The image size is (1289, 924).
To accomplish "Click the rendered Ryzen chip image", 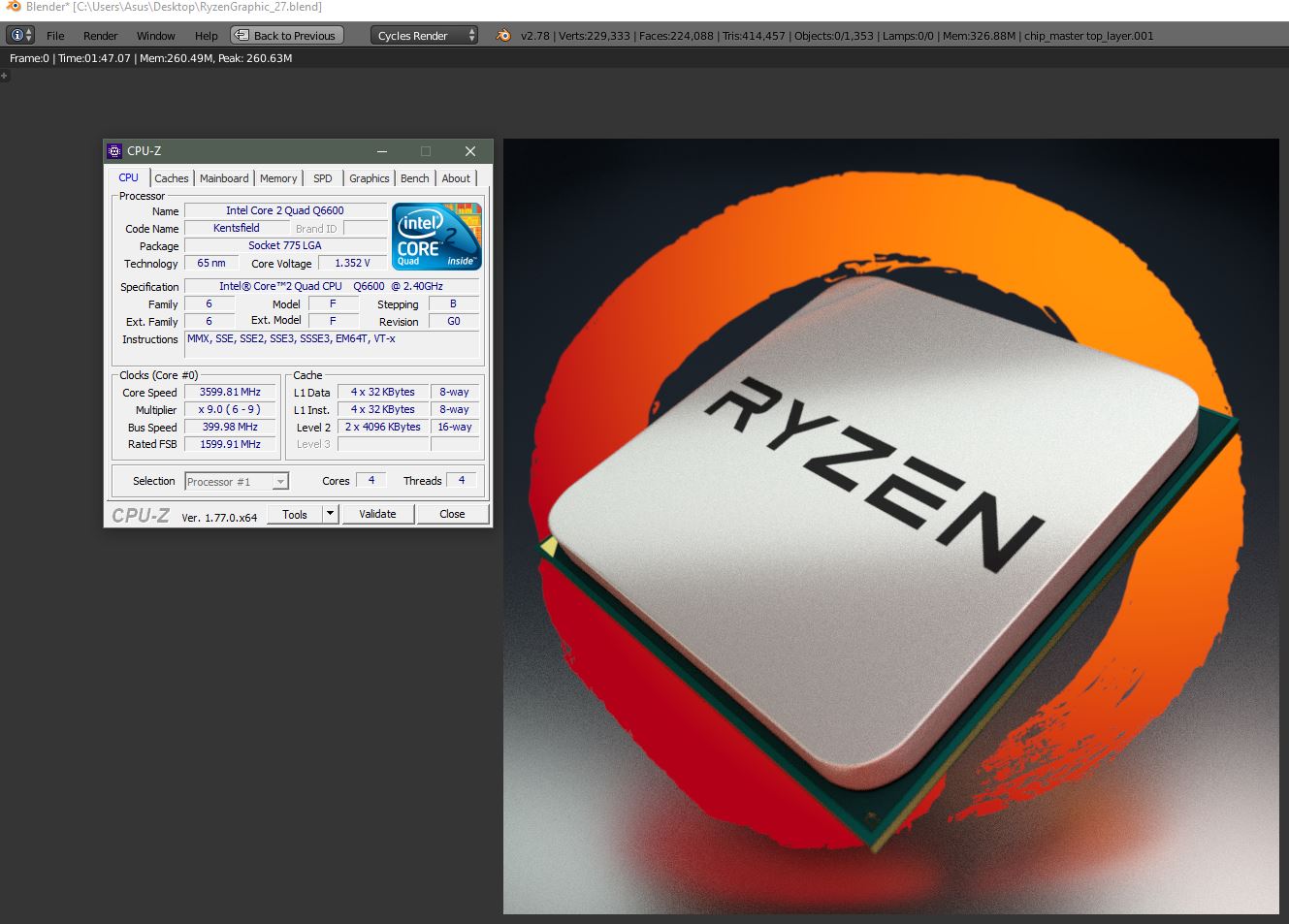I will [890, 526].
